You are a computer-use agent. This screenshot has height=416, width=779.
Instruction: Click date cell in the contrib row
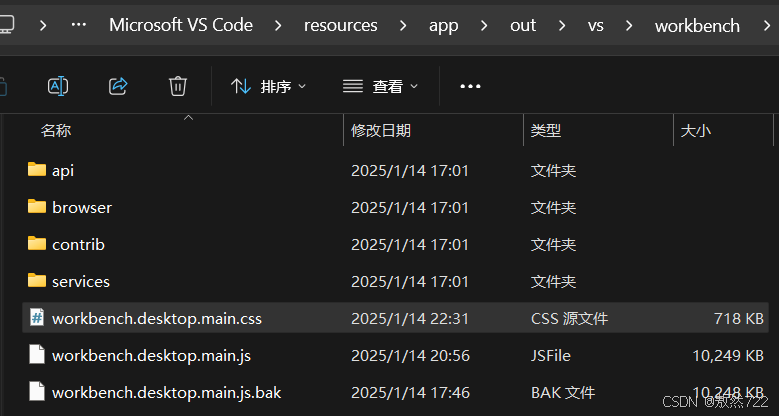click(410, 245)
